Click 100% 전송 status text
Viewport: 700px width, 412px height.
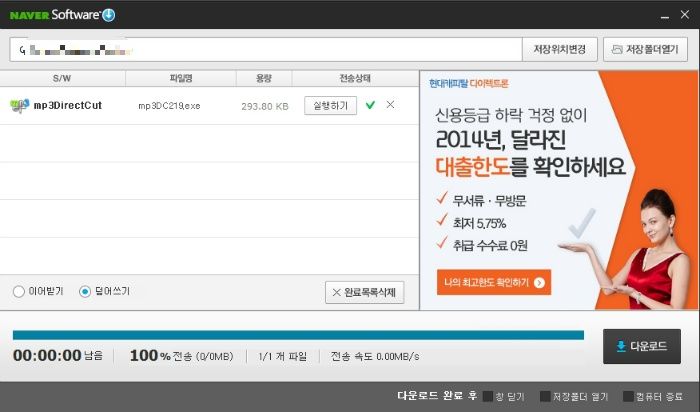click(x=181, y=356)
